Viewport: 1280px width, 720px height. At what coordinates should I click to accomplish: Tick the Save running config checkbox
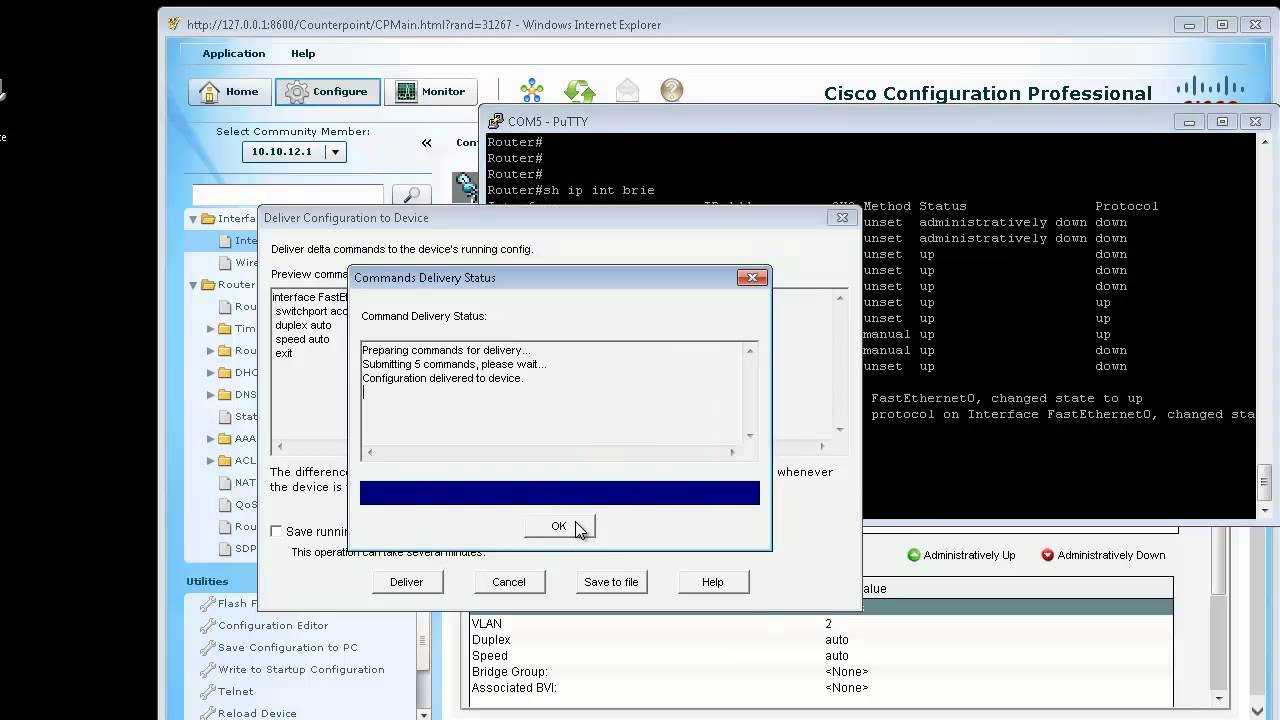click(x=277, y=532)
